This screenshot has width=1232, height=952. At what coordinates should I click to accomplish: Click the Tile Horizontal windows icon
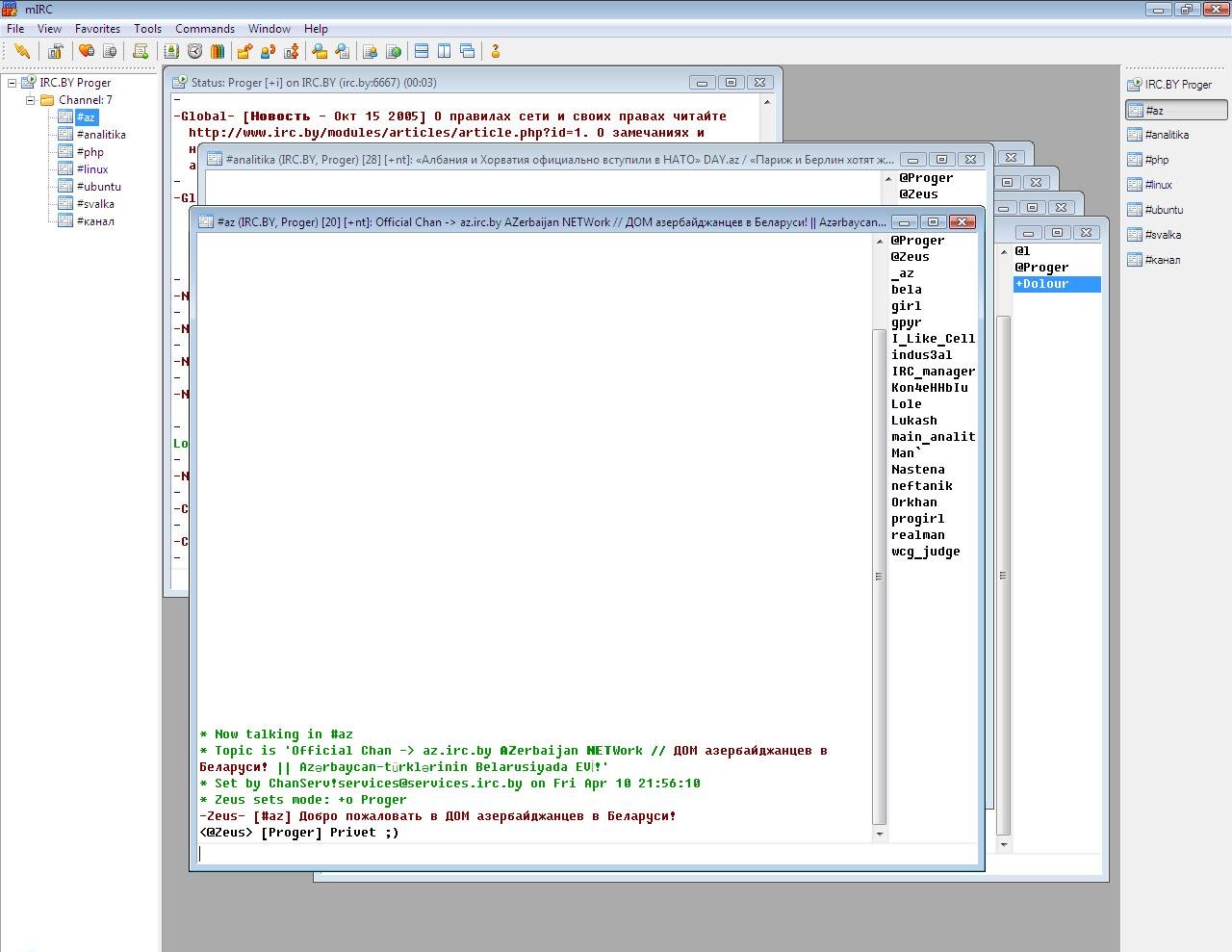pyautogui.click(x=422, y=51)
